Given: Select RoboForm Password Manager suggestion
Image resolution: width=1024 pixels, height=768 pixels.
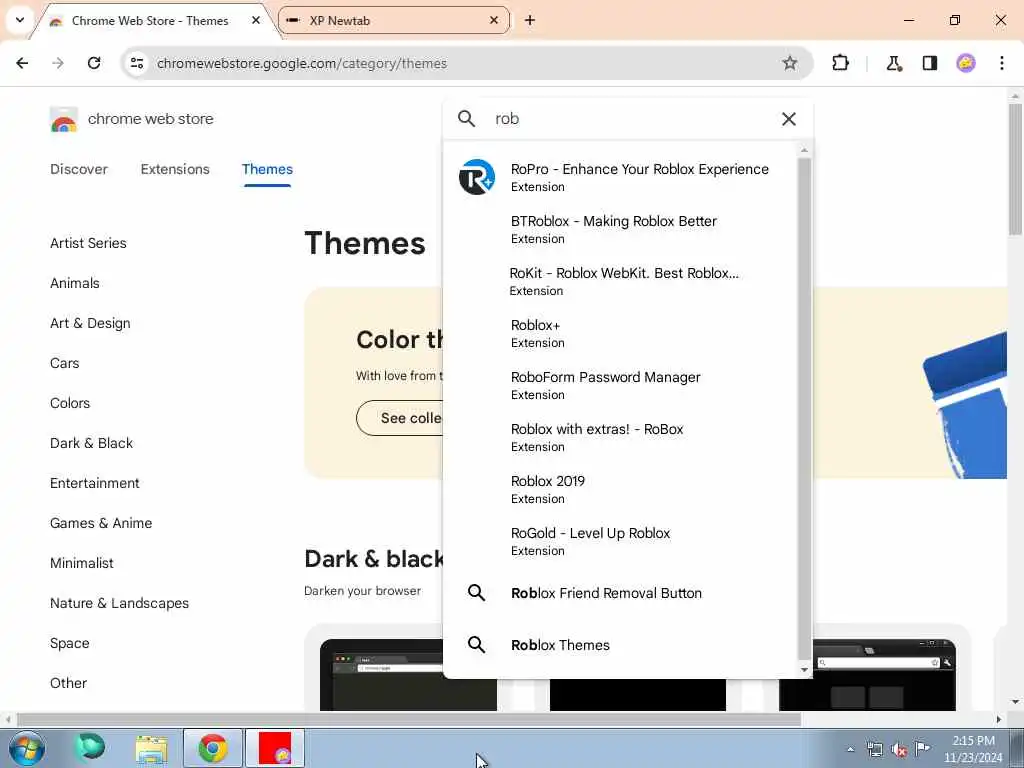Looking at the screenshot, I should (x=620, y=385).
